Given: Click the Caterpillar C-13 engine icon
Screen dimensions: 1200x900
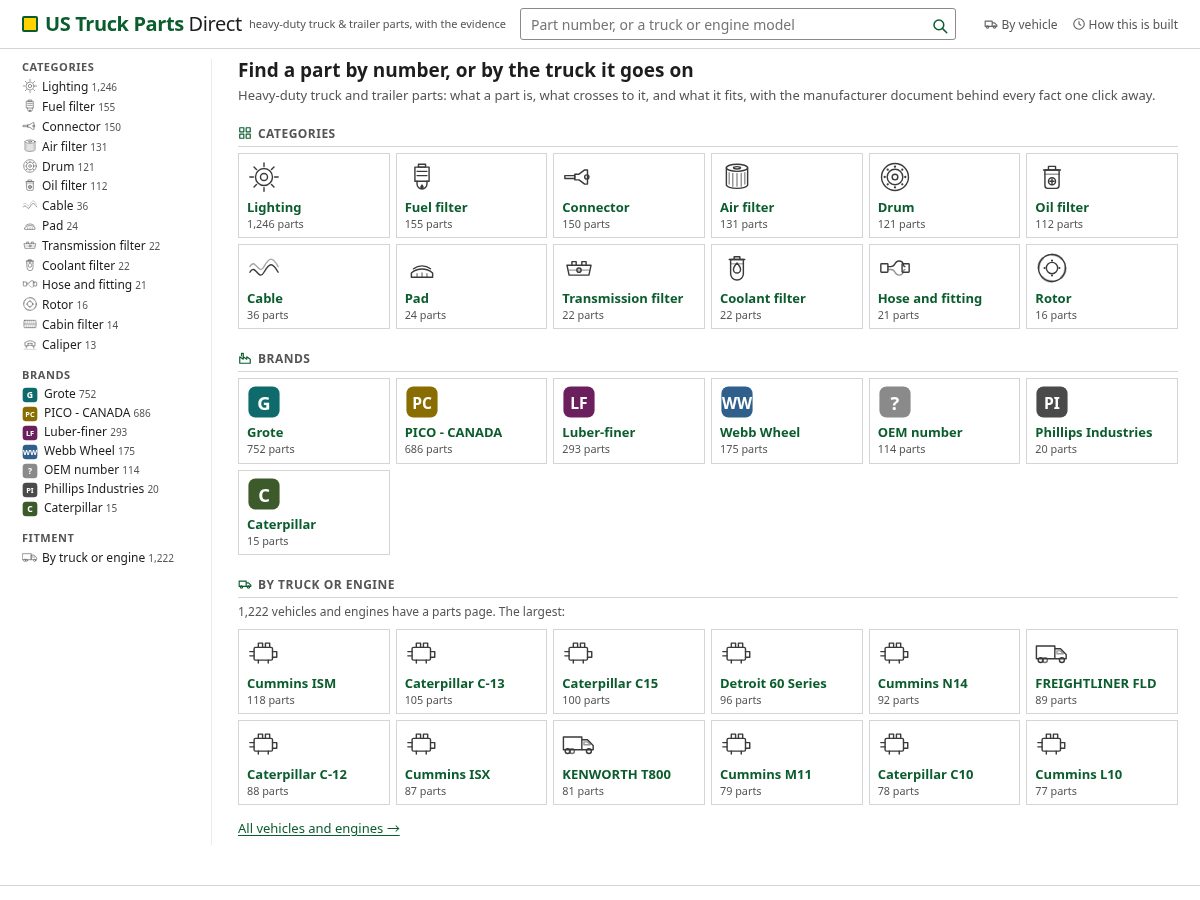Looking at the screenshot, I should 421,653.
